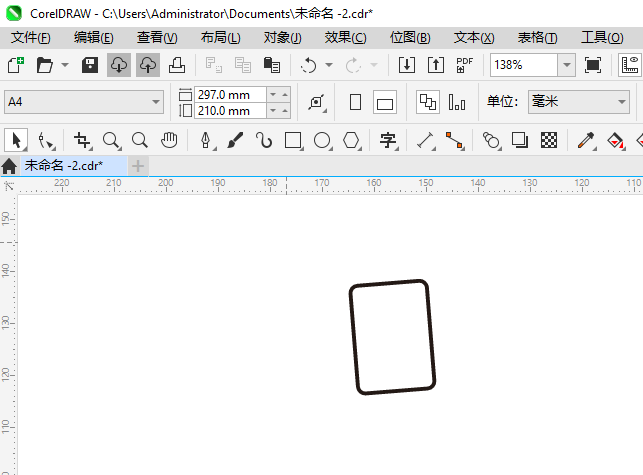Go to the Welcome home screen icon
The image size is (643, 475).
(x=9, y=166)
